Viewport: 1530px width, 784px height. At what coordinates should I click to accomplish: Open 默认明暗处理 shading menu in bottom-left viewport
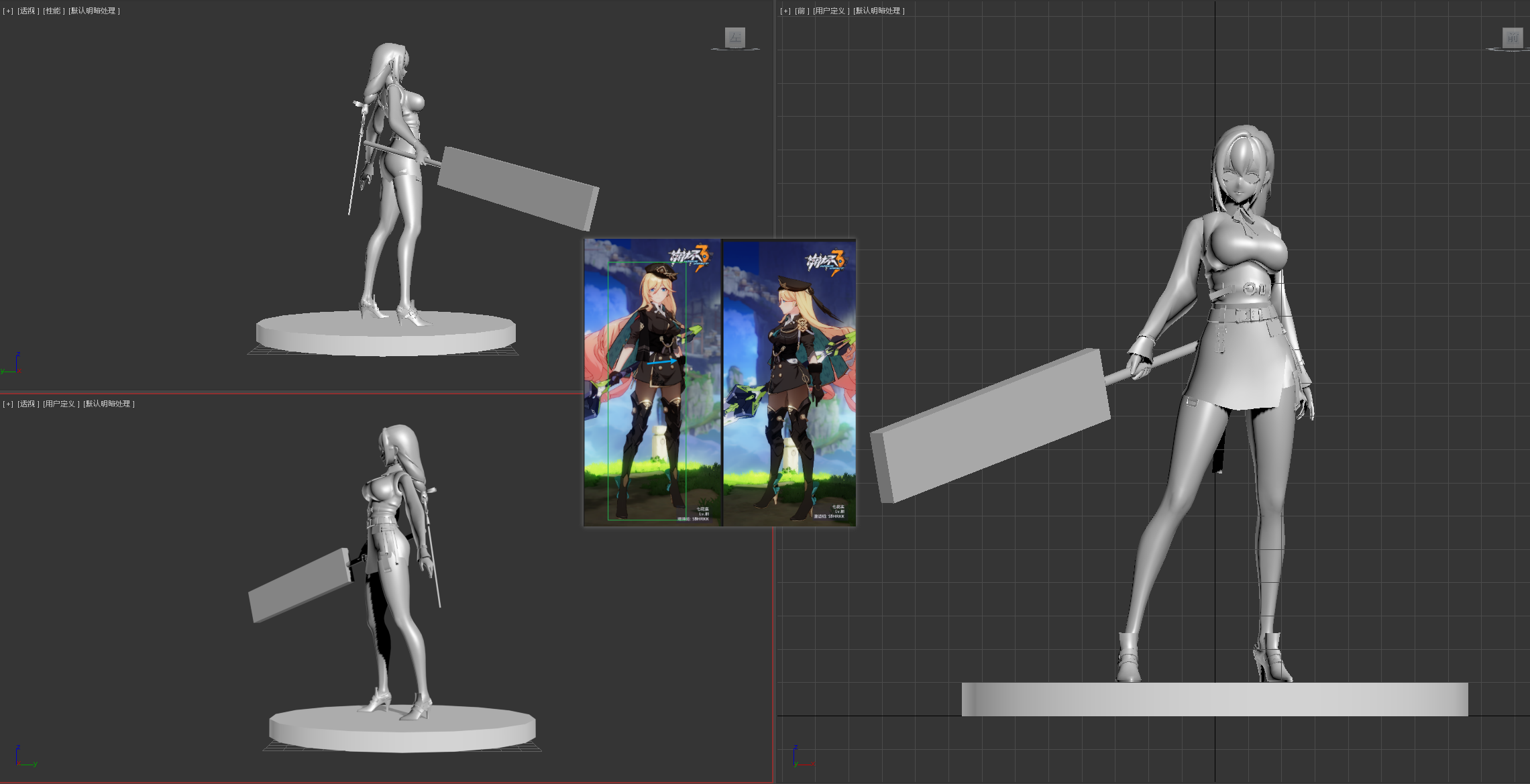click(x=109, y=404)
